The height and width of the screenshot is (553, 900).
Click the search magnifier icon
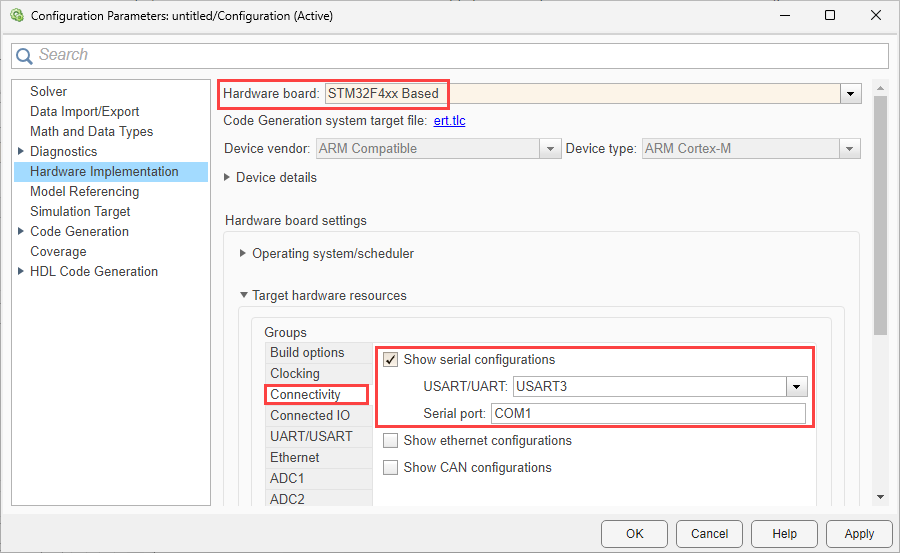pyautogui.click(x=24, y=56)
